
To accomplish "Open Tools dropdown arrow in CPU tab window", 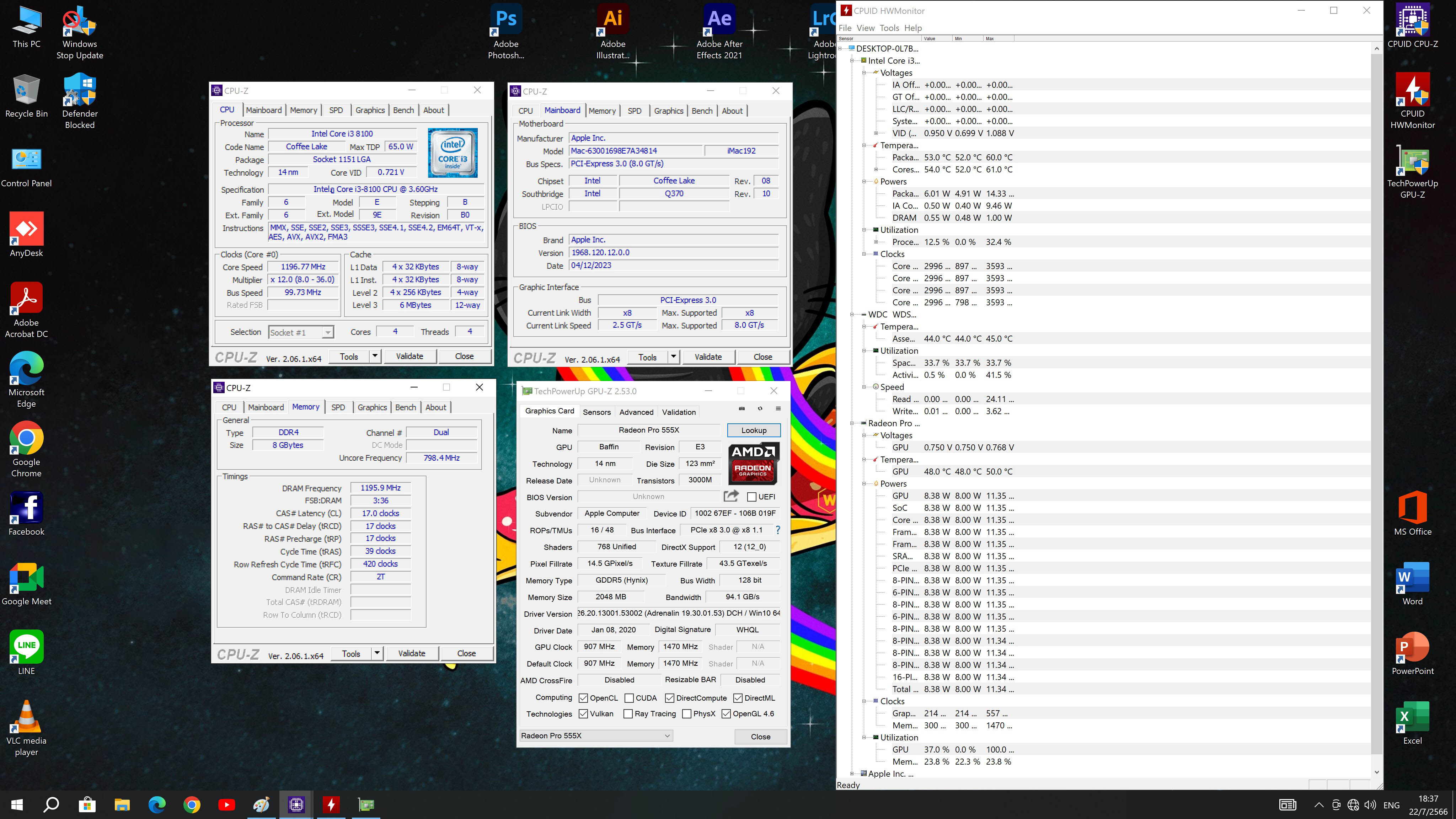I will (375, 356).
